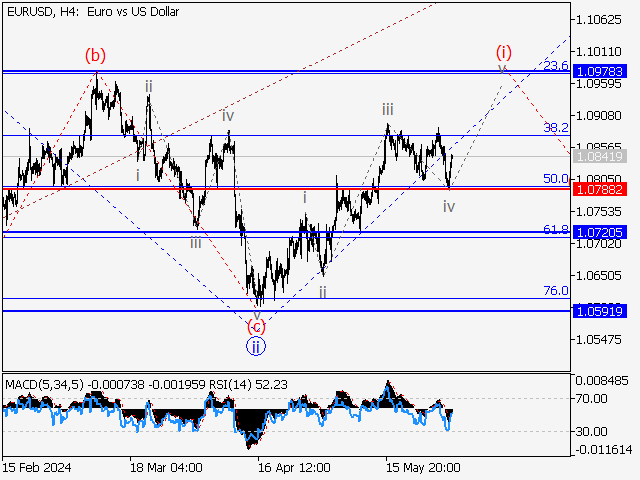640x480 pixels.
Task: Click the -0.011614 indicator scale value
Action: pyautogui.click(x=604, y=450)
